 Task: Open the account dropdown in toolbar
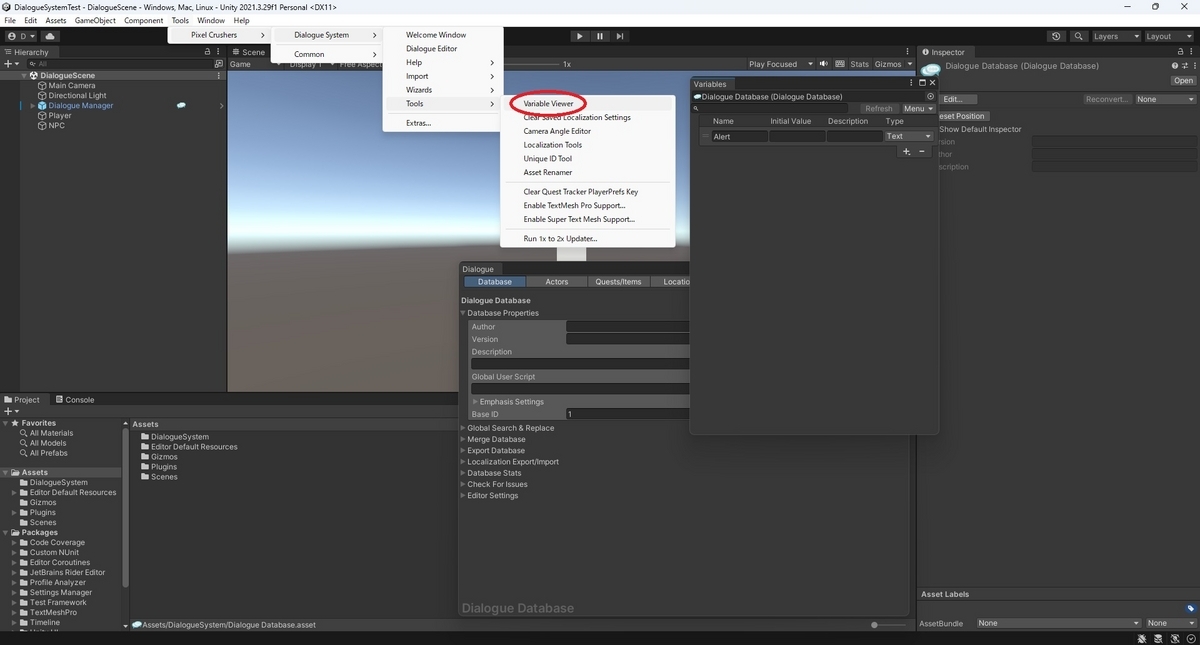coord(19,36)
